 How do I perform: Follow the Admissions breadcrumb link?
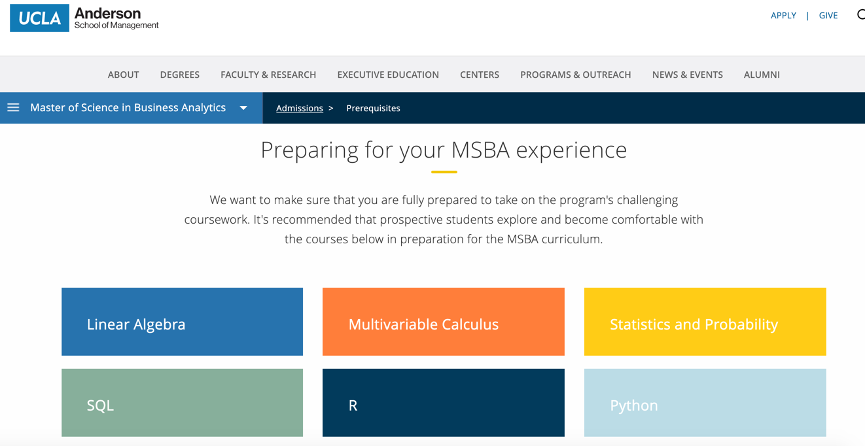(x=300, y=108)
